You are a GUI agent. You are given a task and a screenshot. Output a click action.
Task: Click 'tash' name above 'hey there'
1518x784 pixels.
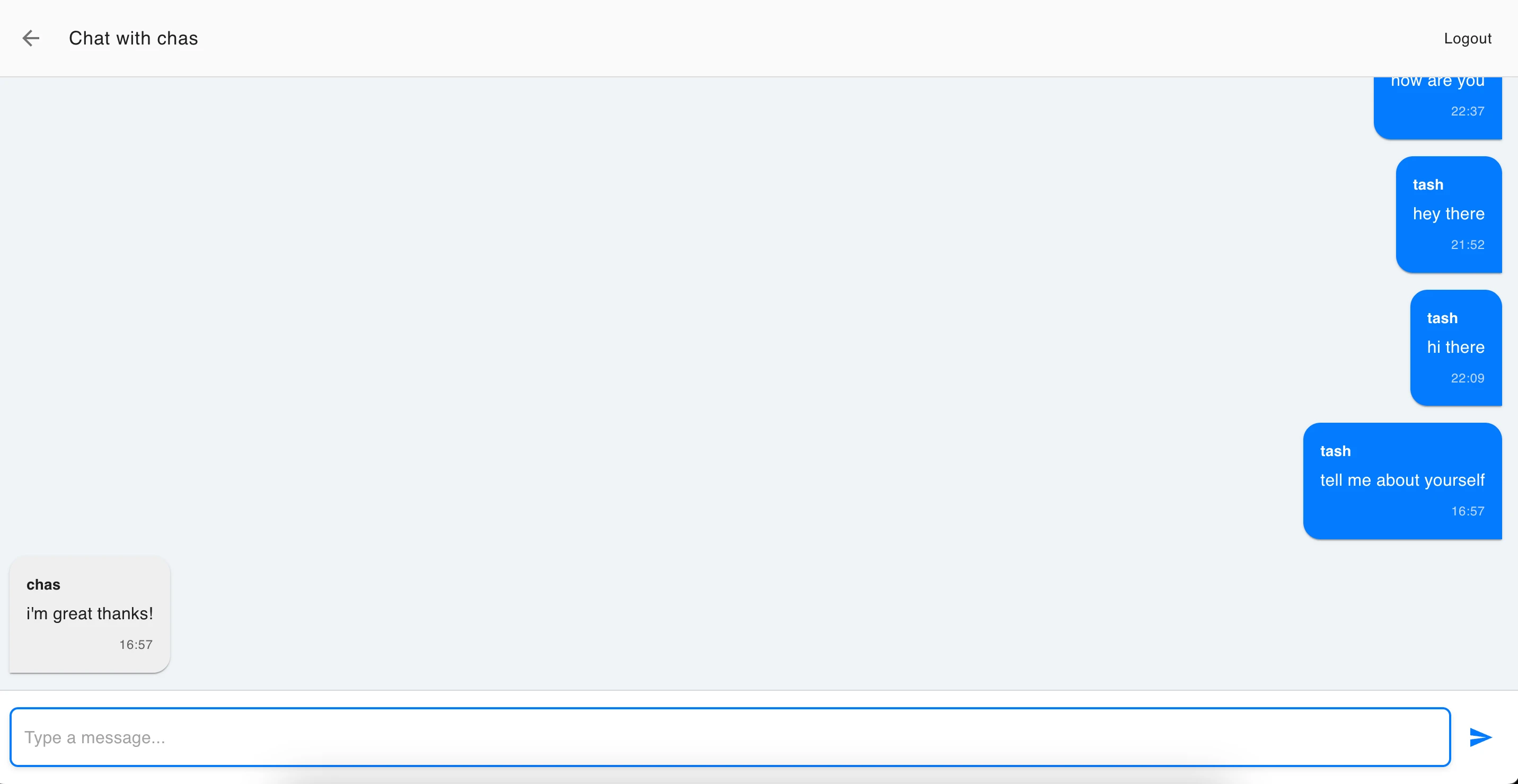(x=1428, y=184)
